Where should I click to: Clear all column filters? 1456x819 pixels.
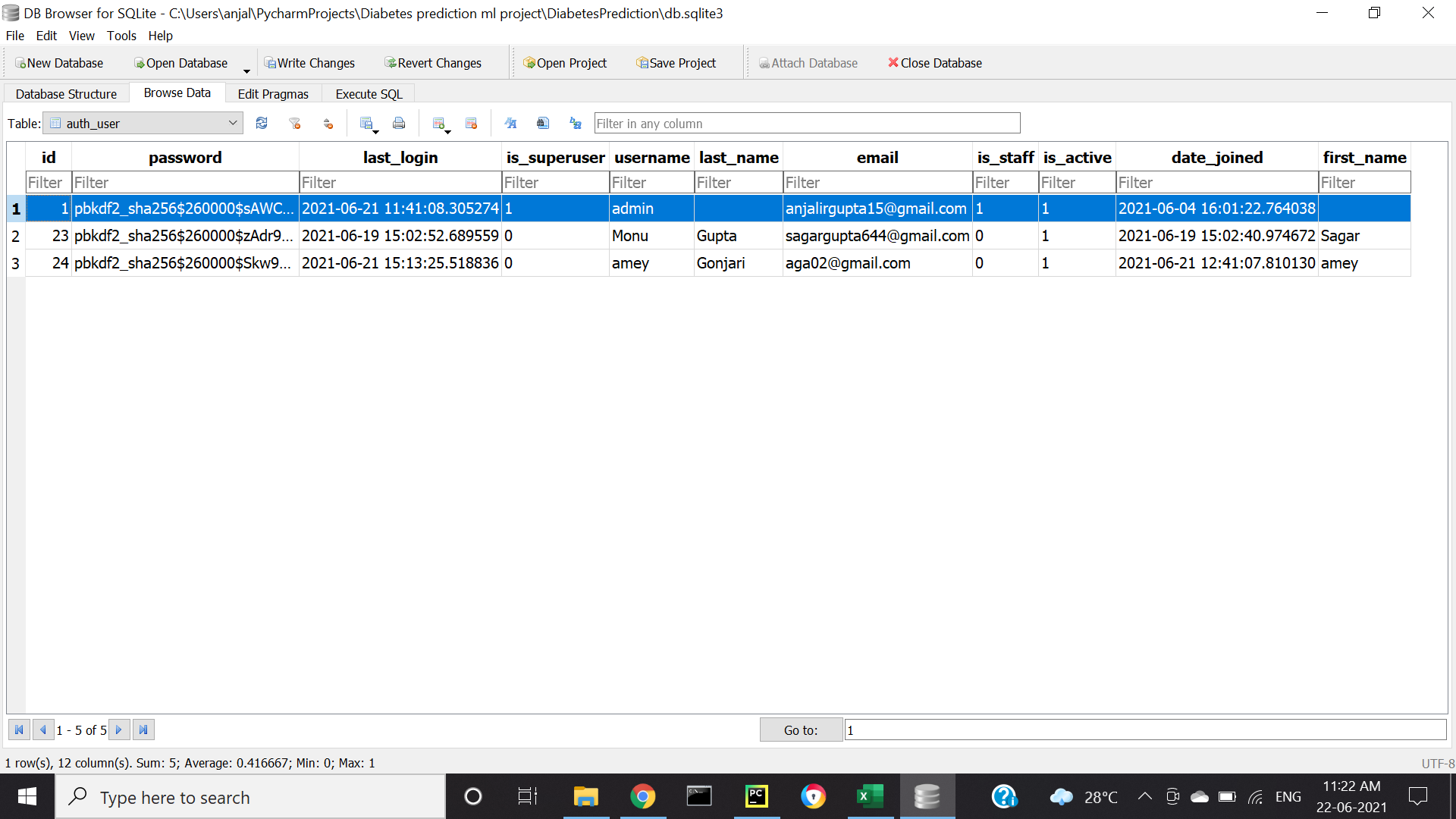(x=295, y=123)
